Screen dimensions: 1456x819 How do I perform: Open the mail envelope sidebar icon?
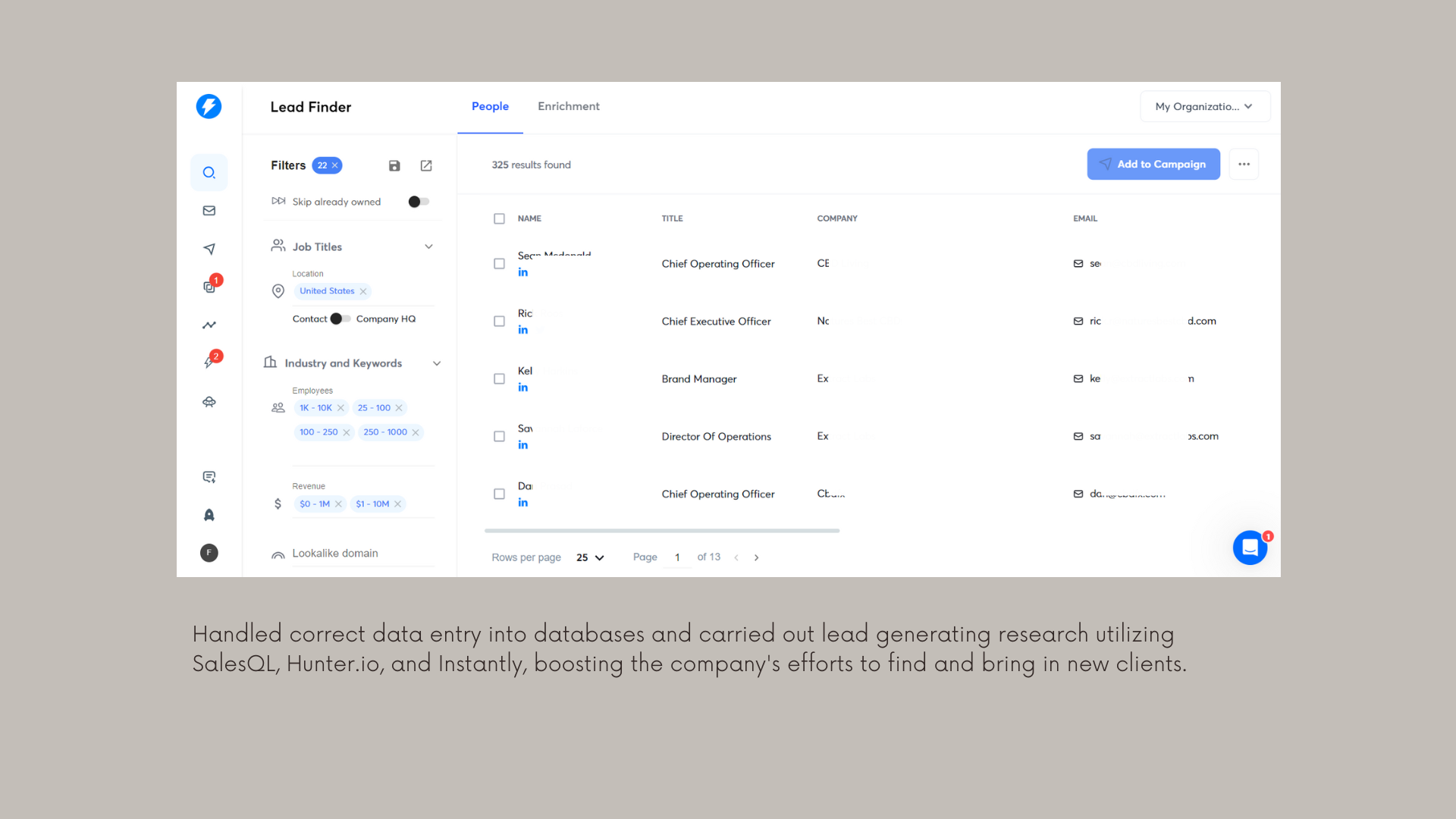coord(209,211)
